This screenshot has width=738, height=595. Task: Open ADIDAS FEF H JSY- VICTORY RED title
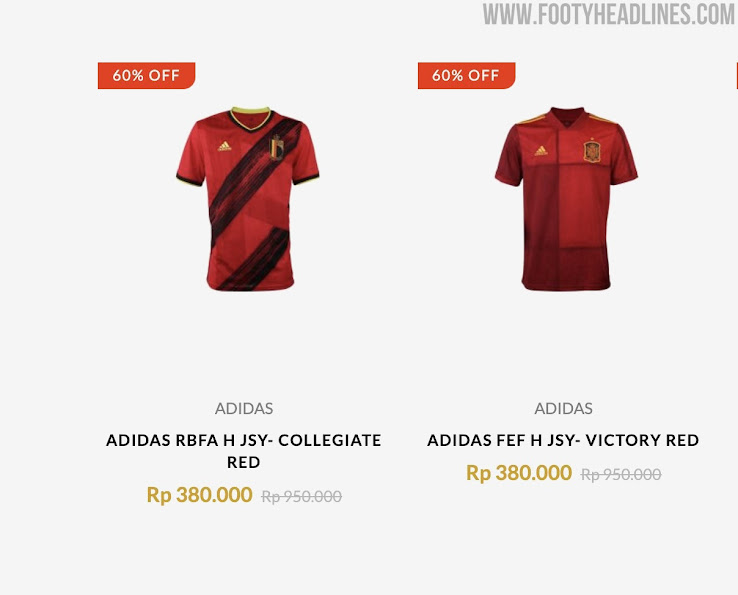563,440
